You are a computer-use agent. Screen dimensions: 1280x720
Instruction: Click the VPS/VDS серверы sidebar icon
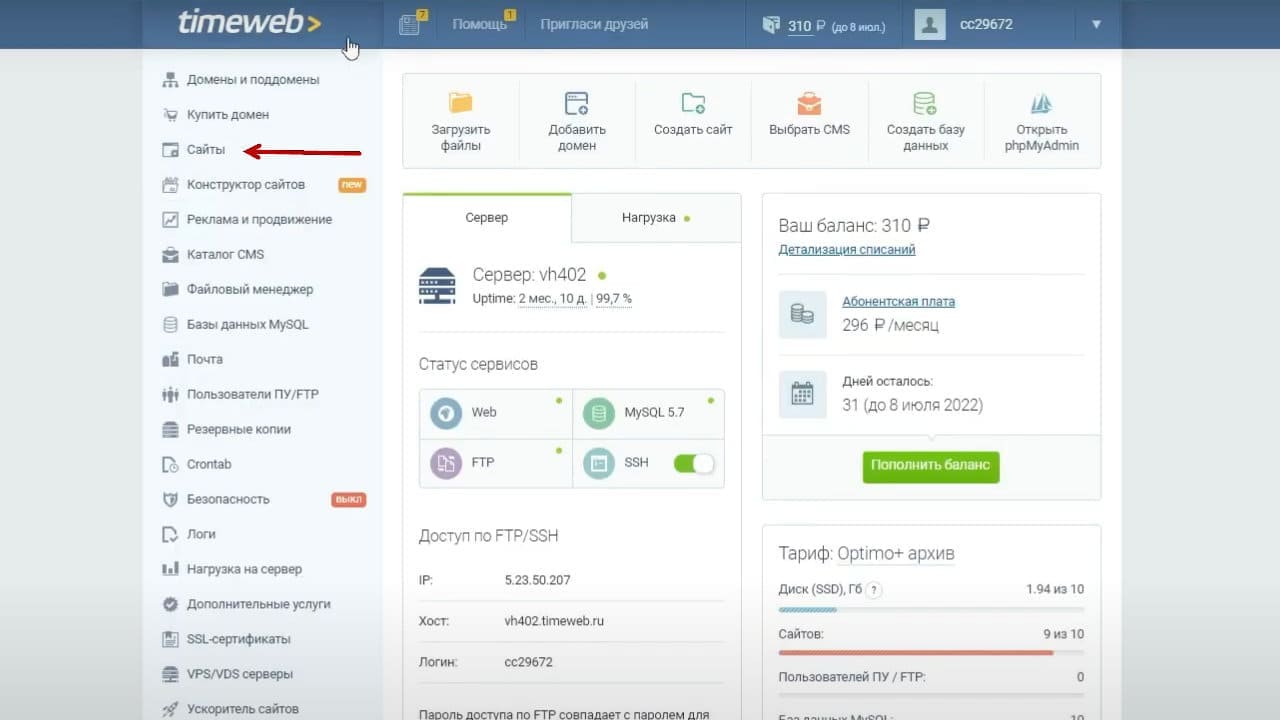tap(169, 674)
